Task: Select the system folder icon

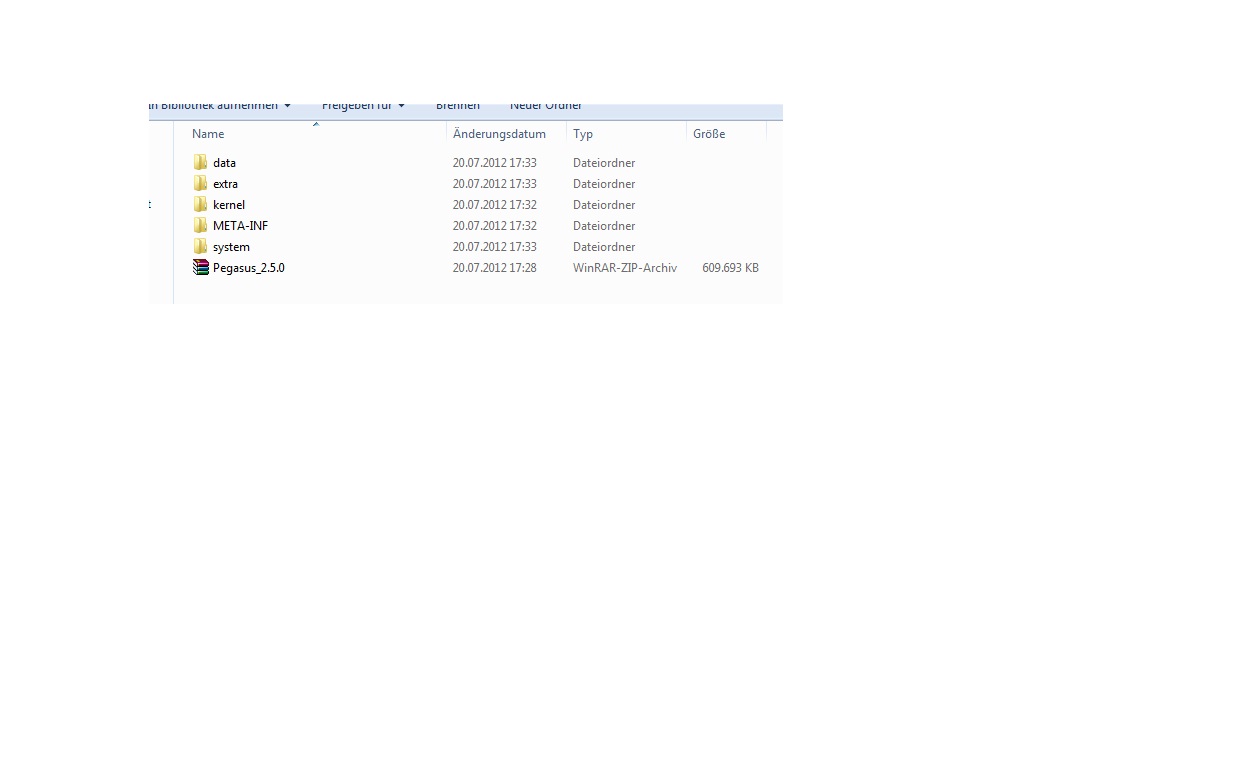Action: (x=200, y=246)
